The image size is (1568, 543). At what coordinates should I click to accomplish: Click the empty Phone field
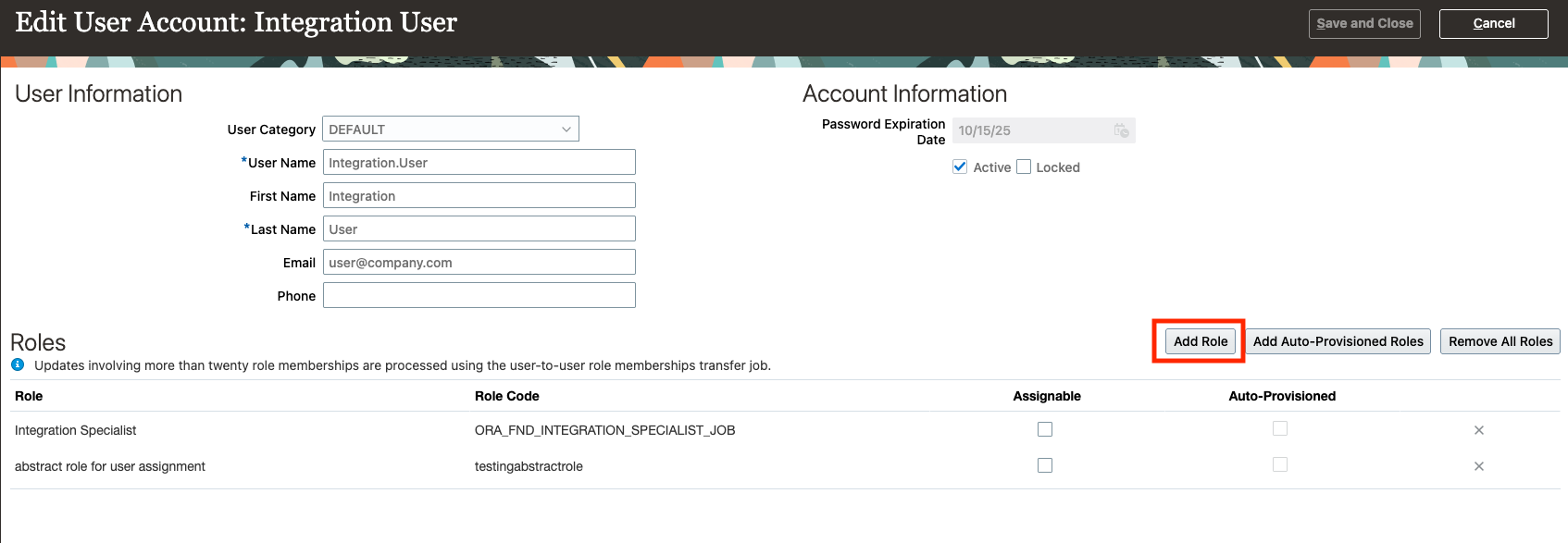tap(479, 296)
